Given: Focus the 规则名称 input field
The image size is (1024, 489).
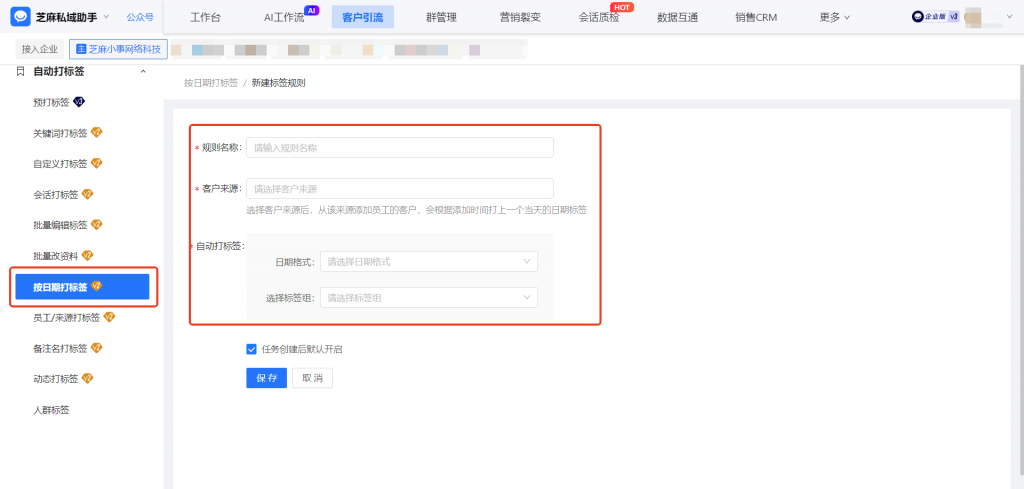Looking at the screenshot, I should tap(400, 148).
